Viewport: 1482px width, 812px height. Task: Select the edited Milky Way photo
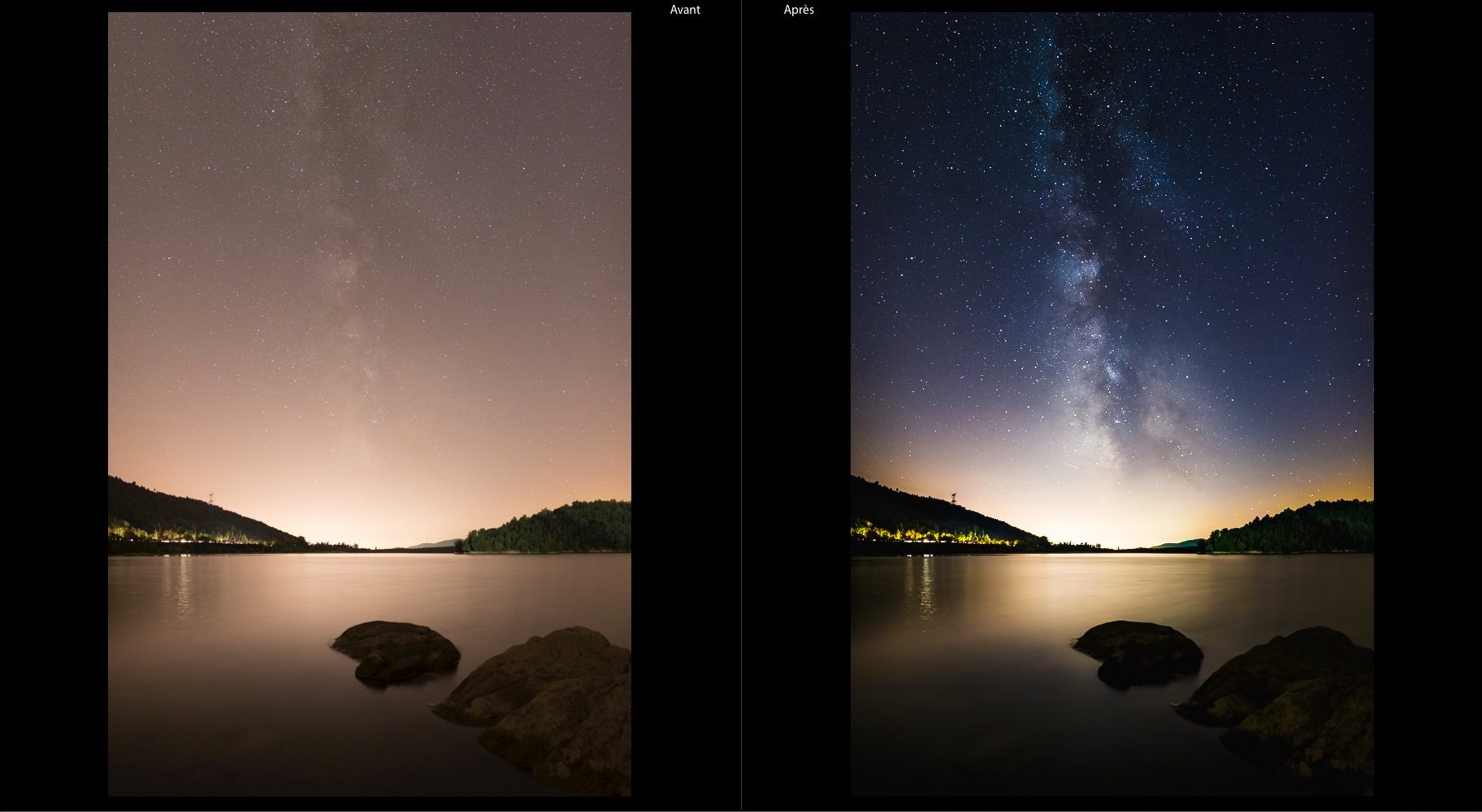click(x=1112, y=404)
